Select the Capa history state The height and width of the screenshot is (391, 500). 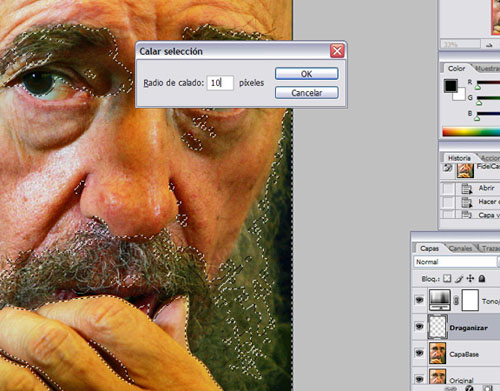[489, 215]
